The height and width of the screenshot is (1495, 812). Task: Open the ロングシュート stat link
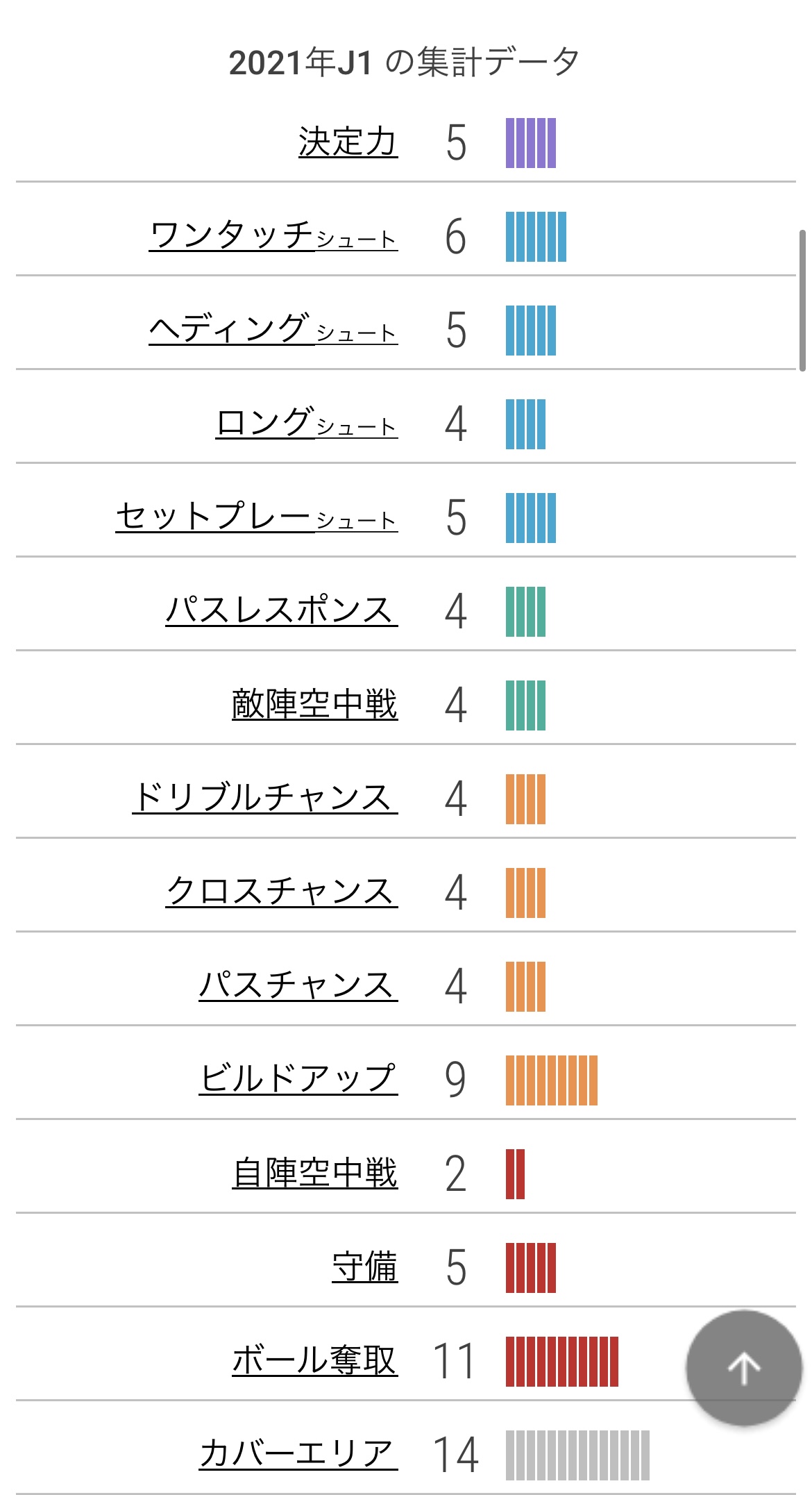307,423
